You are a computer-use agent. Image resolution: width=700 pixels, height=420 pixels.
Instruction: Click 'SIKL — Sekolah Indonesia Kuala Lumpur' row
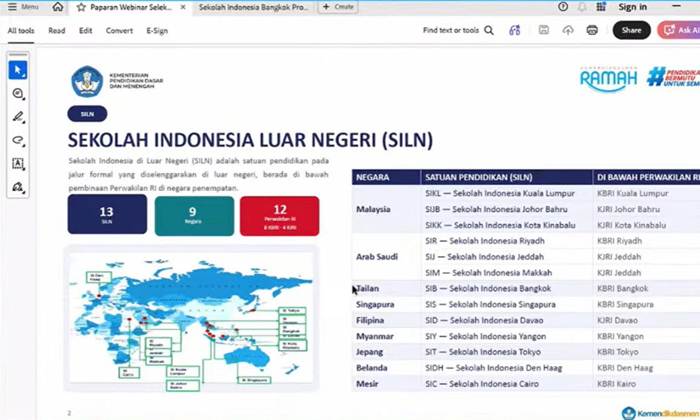click(500, 193)
